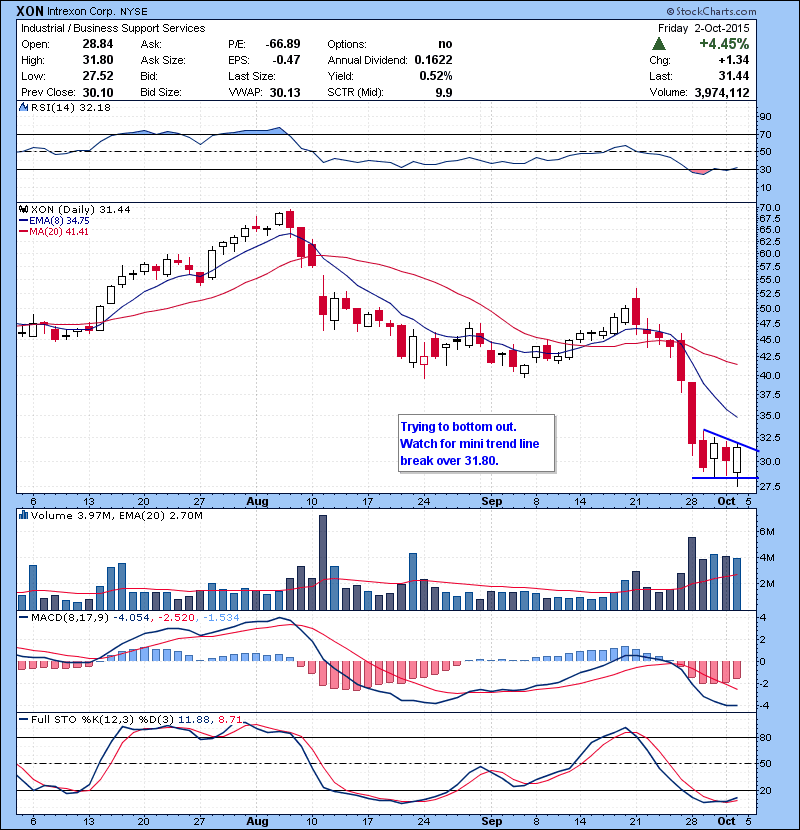Click the P/E value -66.89

[x=283, y=44]
